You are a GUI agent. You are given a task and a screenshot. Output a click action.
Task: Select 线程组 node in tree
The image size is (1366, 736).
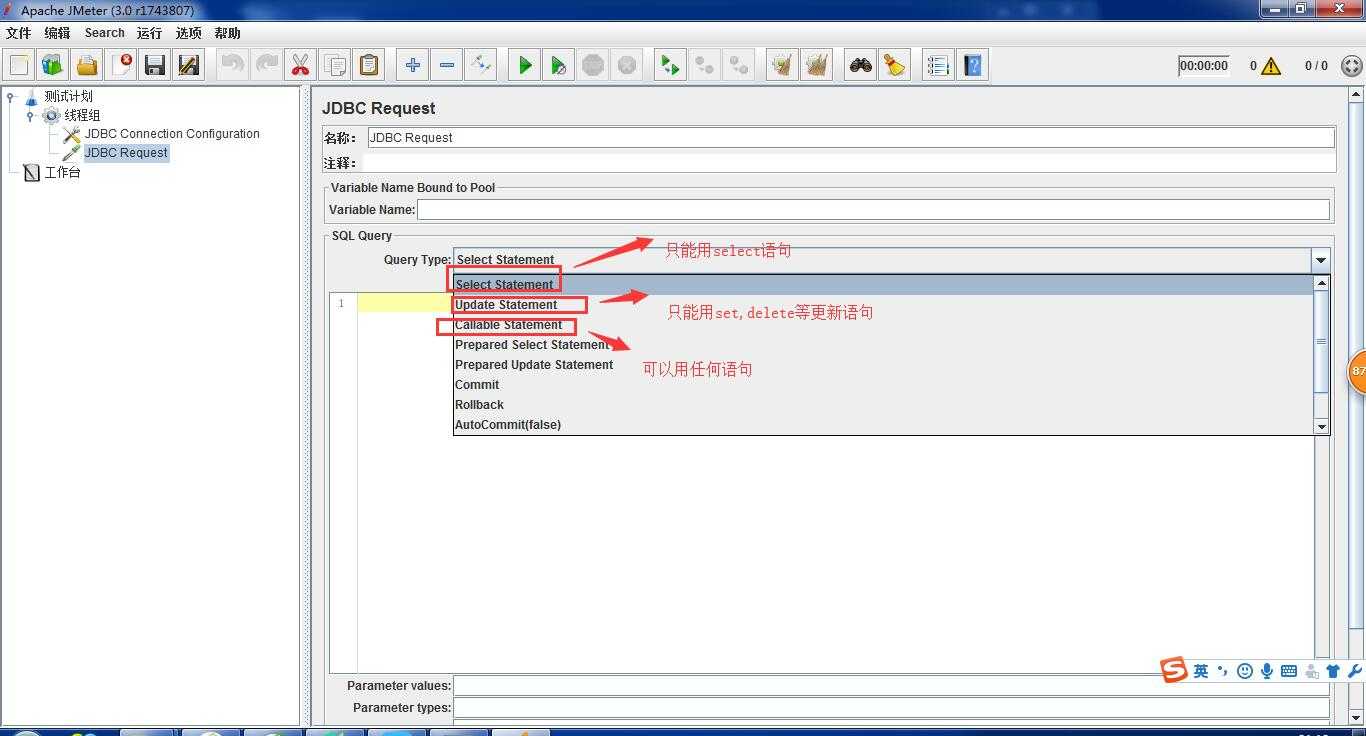click(82, 115)
